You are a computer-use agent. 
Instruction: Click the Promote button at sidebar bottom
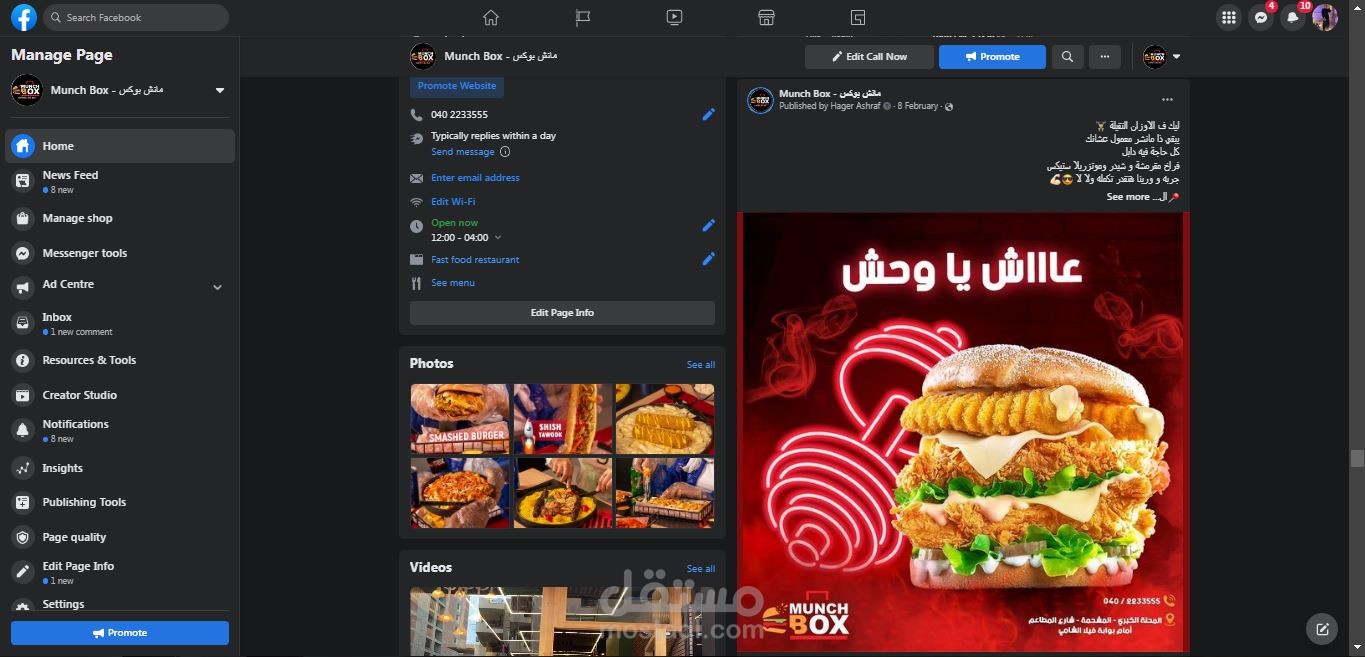120,633
